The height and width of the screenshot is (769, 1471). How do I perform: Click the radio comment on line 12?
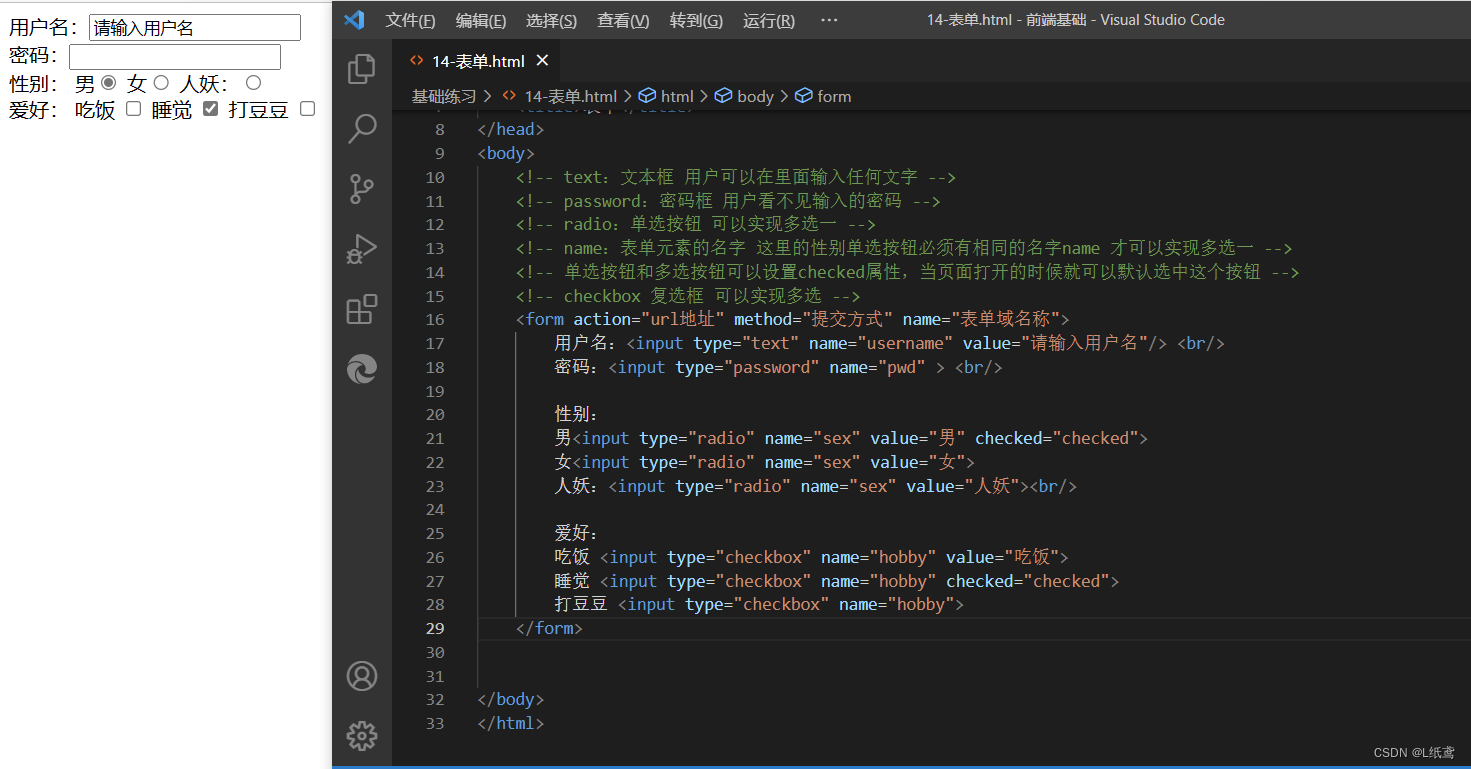[696, 225]
